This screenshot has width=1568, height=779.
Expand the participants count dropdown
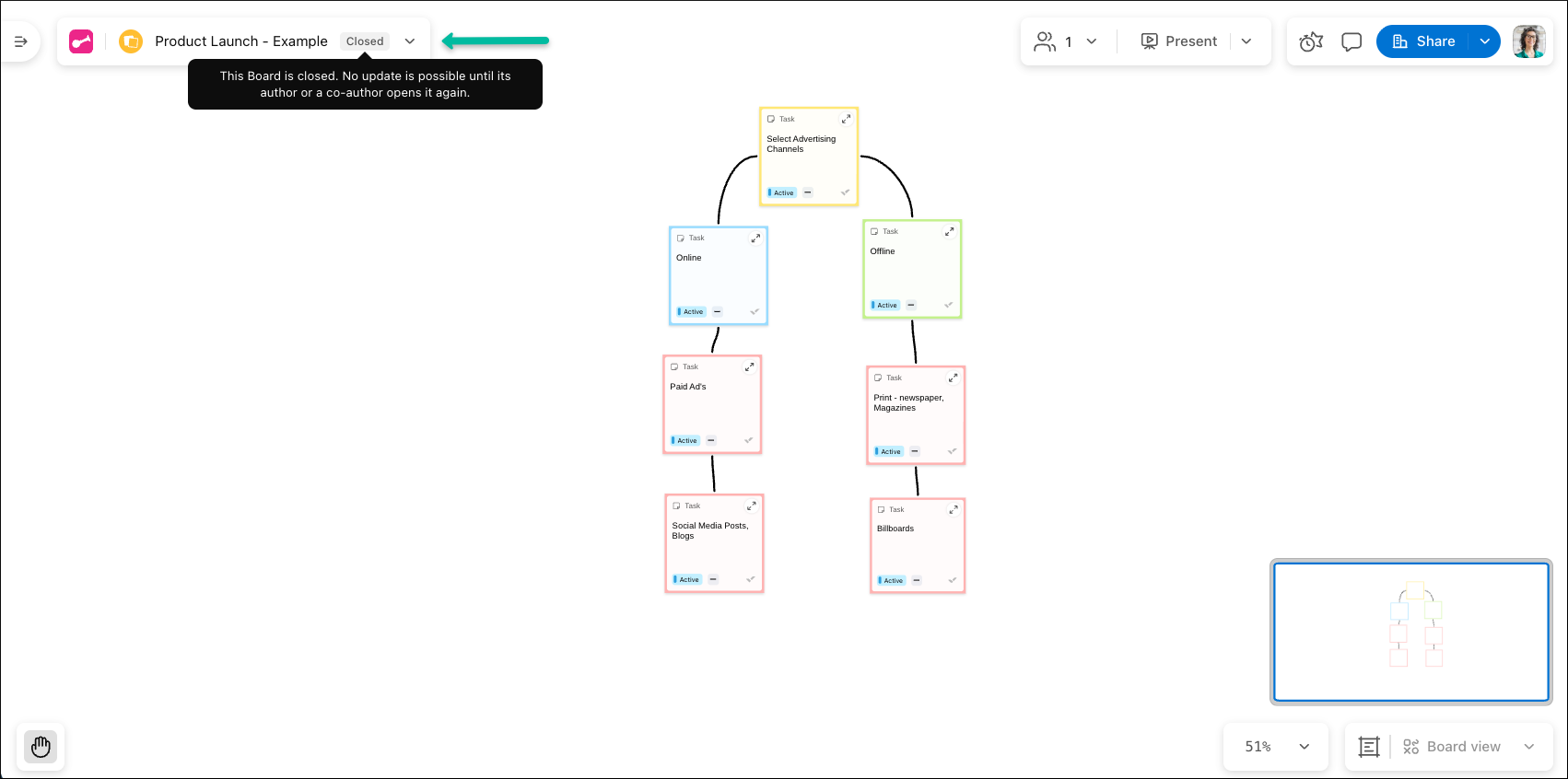click(x=1092, y=41)
